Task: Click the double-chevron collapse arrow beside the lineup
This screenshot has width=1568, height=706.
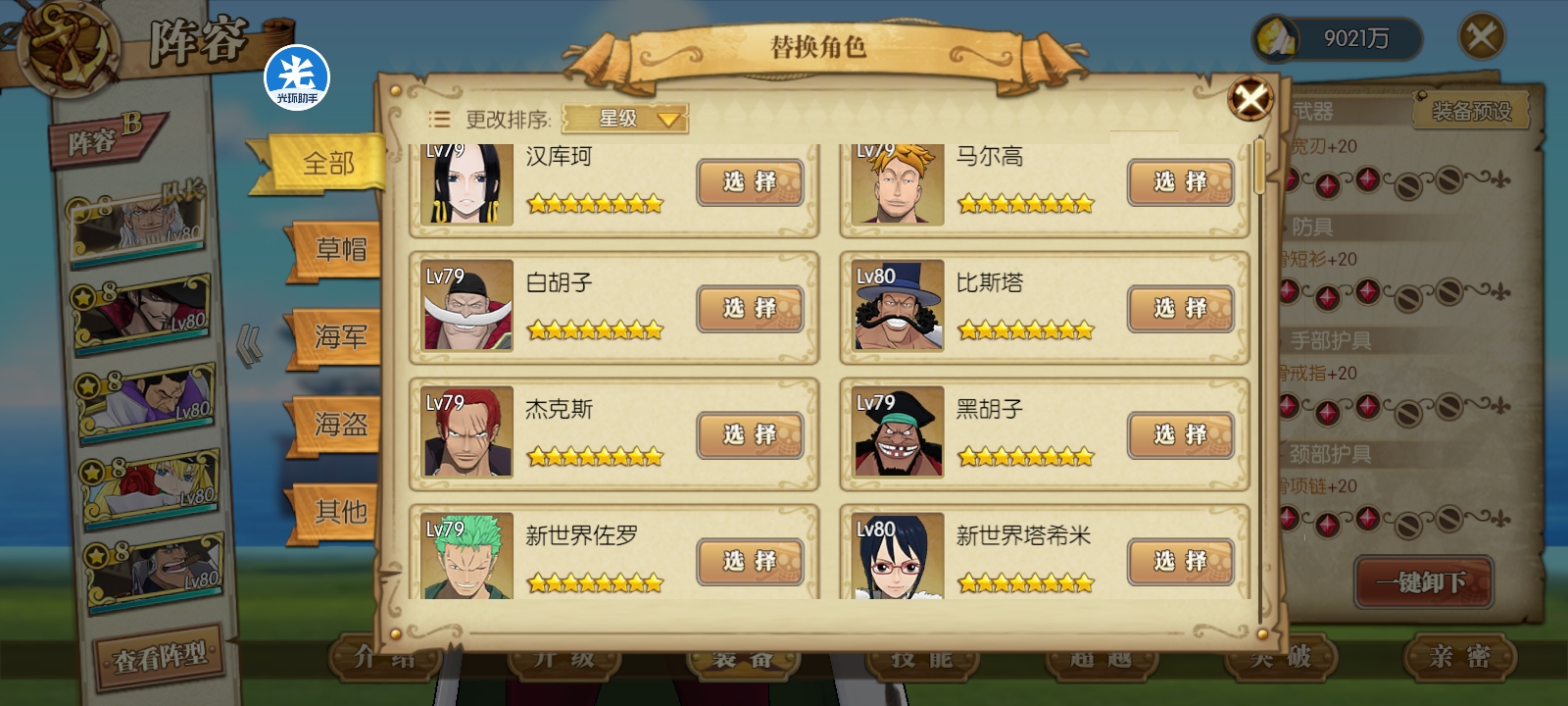Action: point(250,345)
